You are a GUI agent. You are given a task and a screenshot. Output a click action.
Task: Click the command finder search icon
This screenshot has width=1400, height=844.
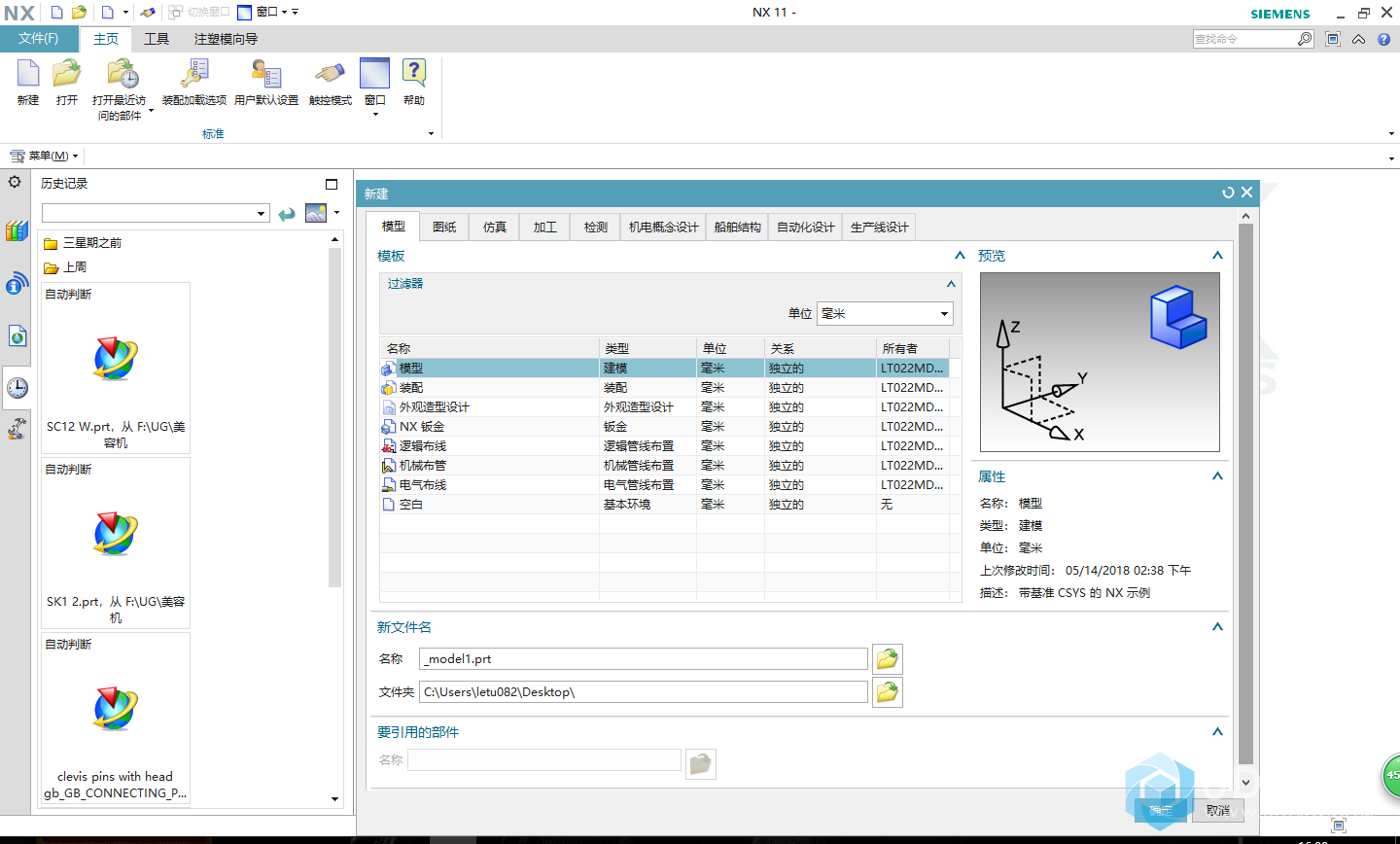click(x=1305, y=39)
